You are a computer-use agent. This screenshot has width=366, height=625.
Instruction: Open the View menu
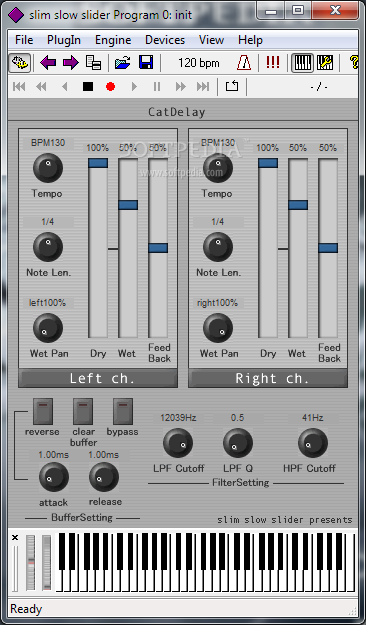point(211,40)
